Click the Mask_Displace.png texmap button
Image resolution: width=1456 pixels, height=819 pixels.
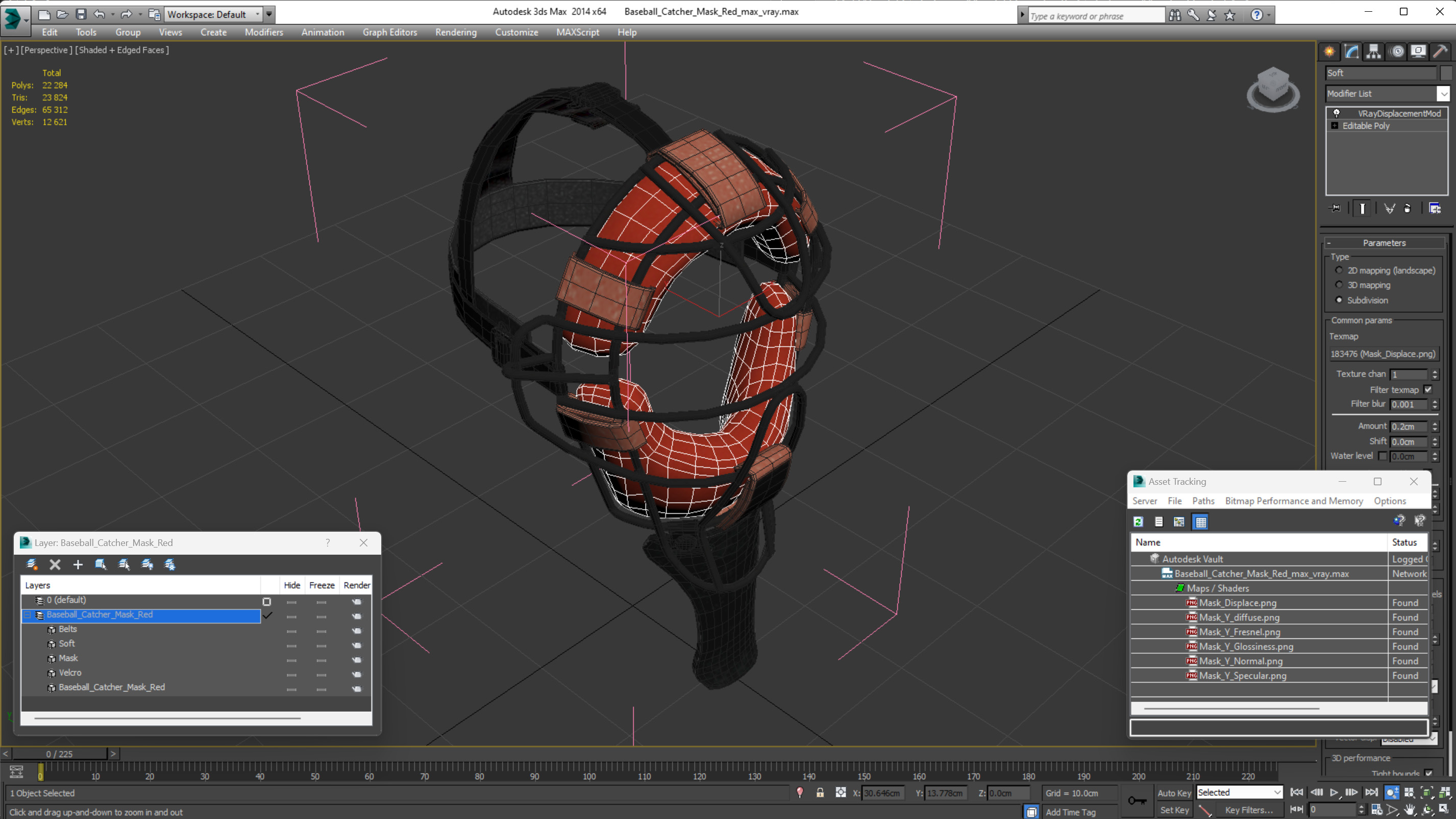tap(1382, 354)
